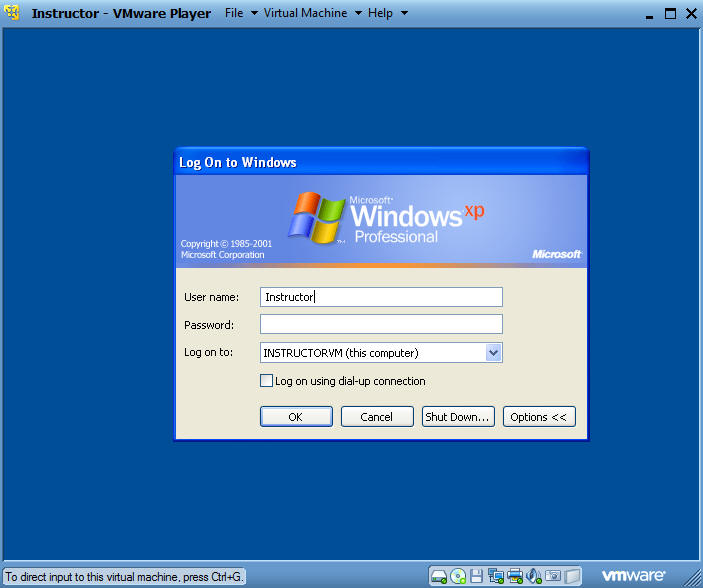This screenshot has height=588, width=703.
Task: Open the Help menu
Action: [x=380, y=13]
